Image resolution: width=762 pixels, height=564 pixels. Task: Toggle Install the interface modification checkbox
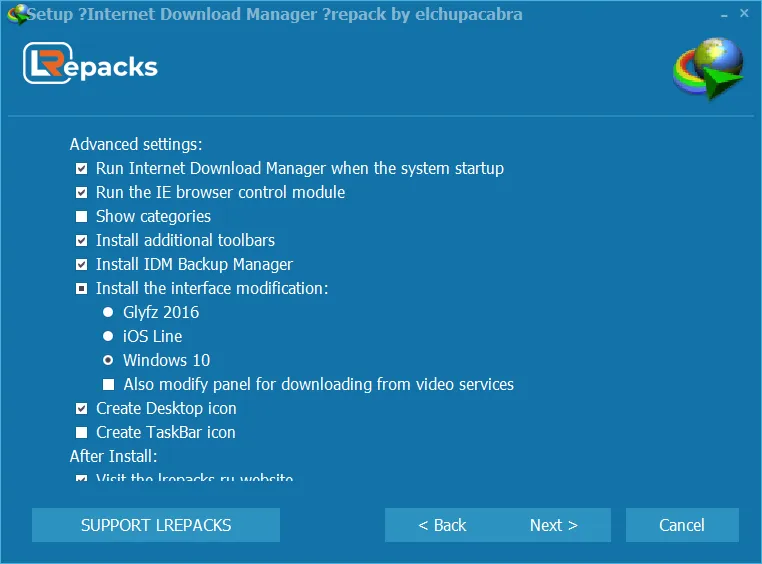click(82, 289)
